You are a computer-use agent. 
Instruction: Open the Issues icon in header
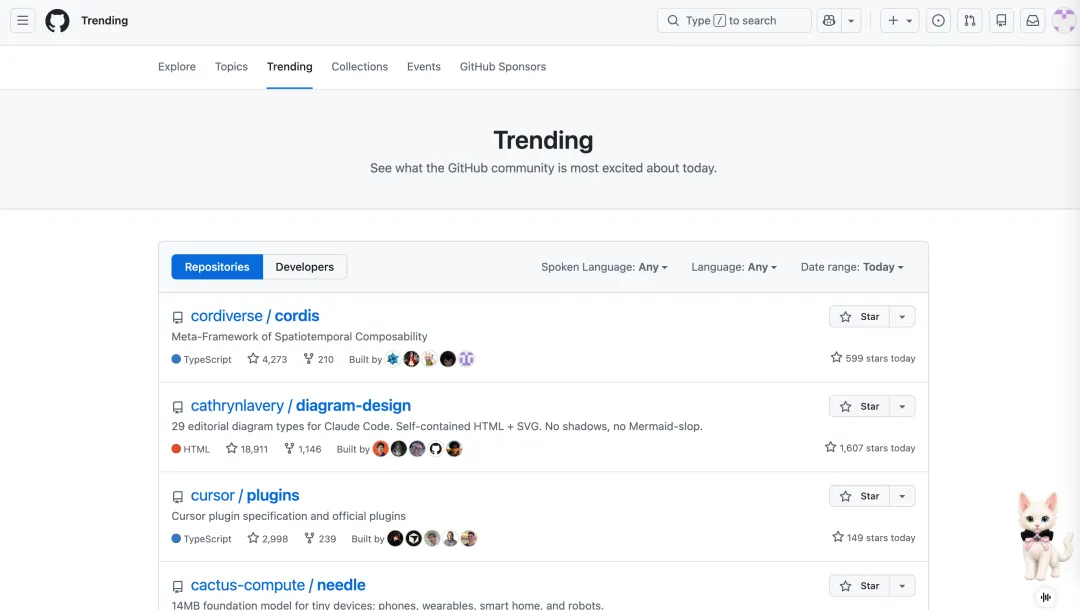click(x=938, y=21)
